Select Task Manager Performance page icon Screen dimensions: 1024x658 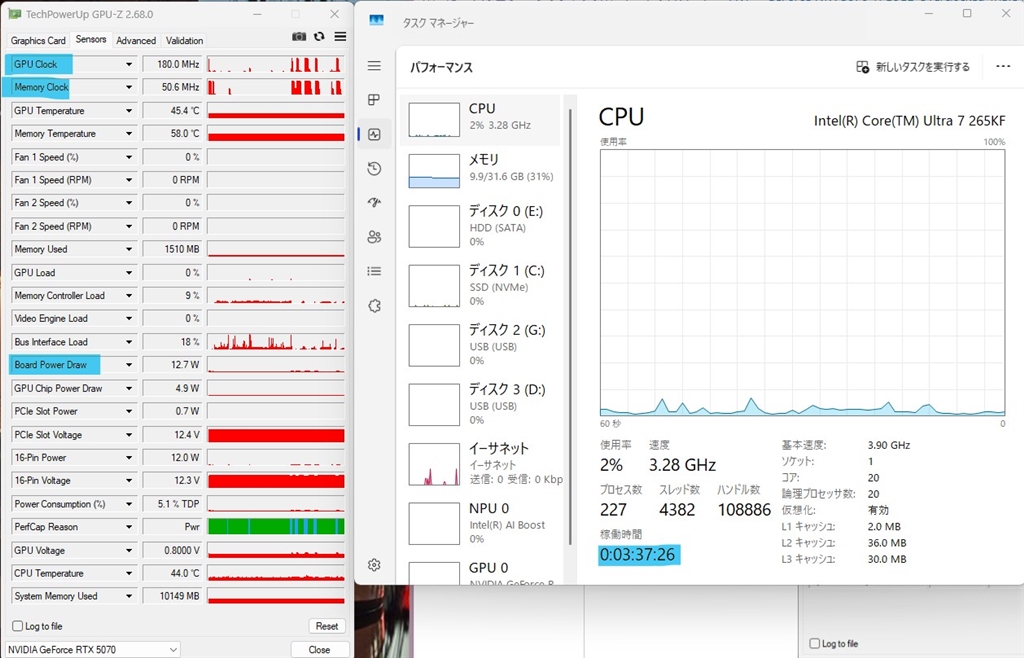pyautogui.click(x=374, y=134)
